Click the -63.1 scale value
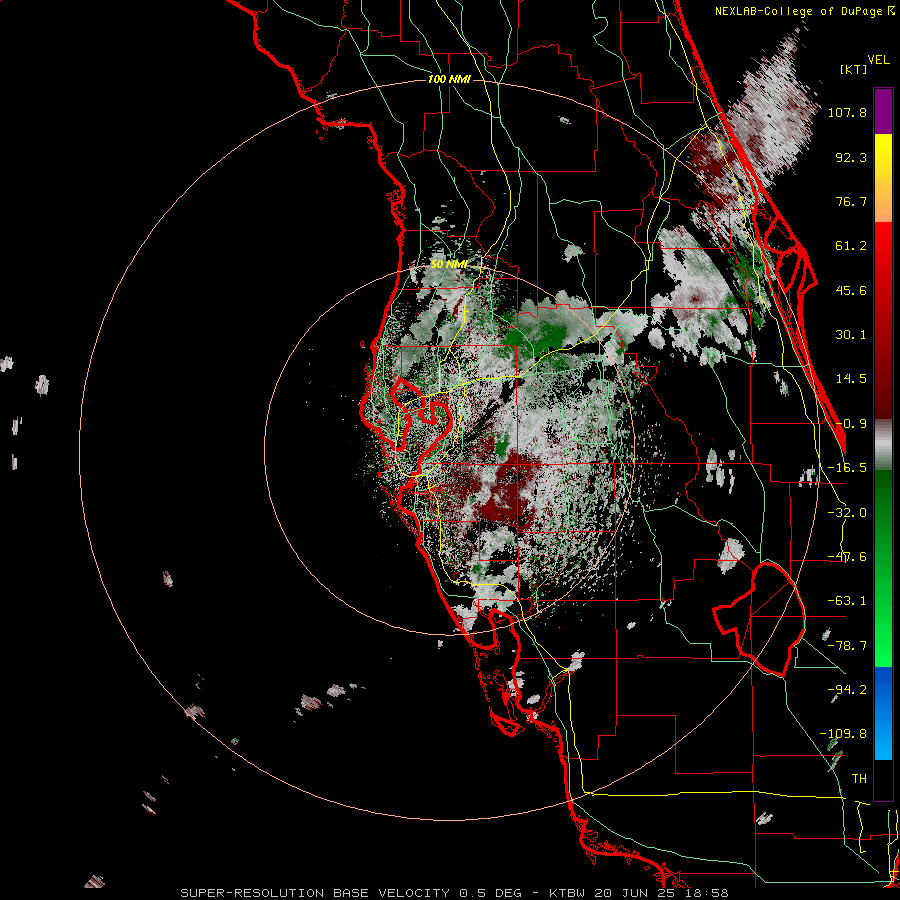 pos(847,601)
